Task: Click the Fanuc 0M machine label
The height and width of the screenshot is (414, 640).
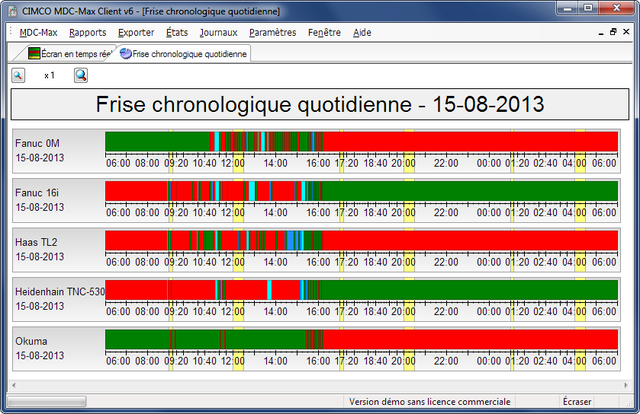Action: (x=37, y=143)
